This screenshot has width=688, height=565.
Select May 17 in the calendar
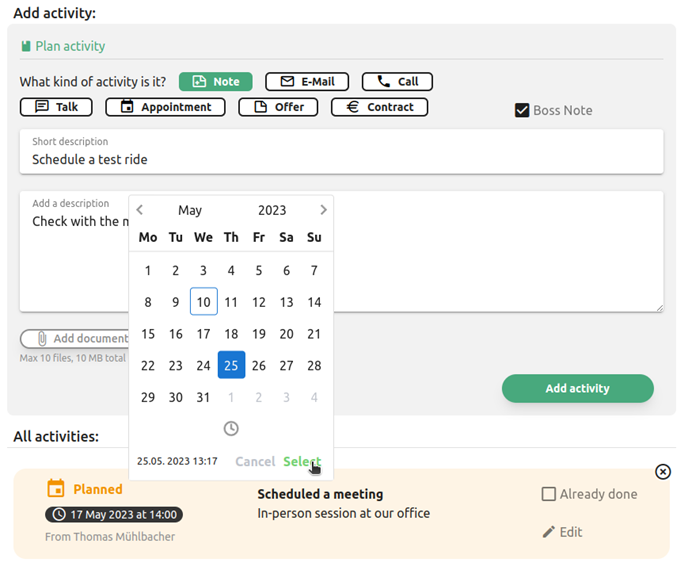(x=204, y=334)
